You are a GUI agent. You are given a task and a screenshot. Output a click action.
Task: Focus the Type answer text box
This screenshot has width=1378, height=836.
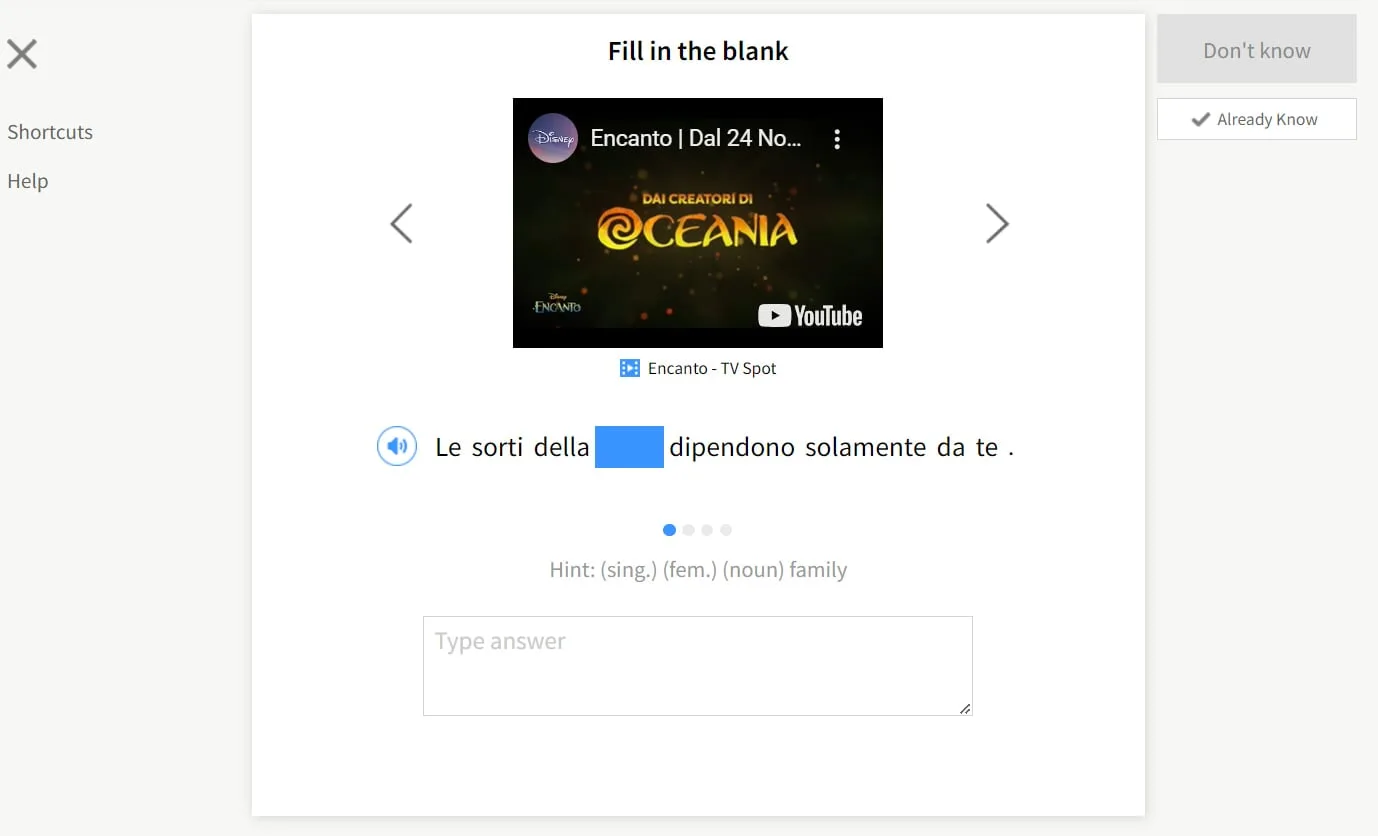tap(698, 666)
